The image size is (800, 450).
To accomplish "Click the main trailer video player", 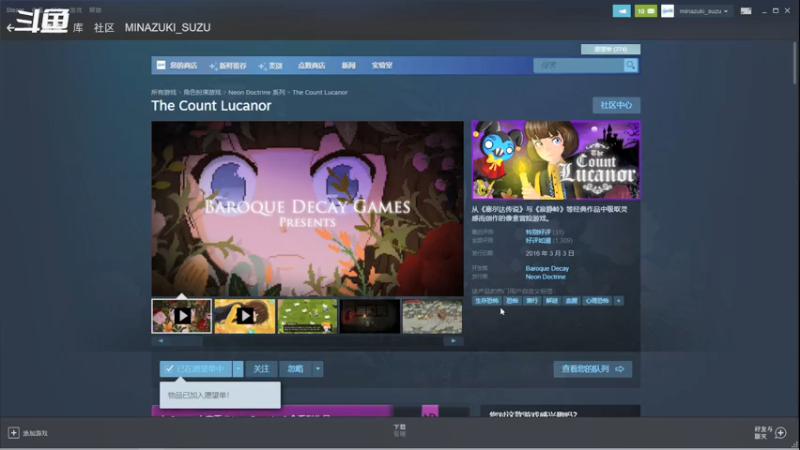I will point(308,208).
